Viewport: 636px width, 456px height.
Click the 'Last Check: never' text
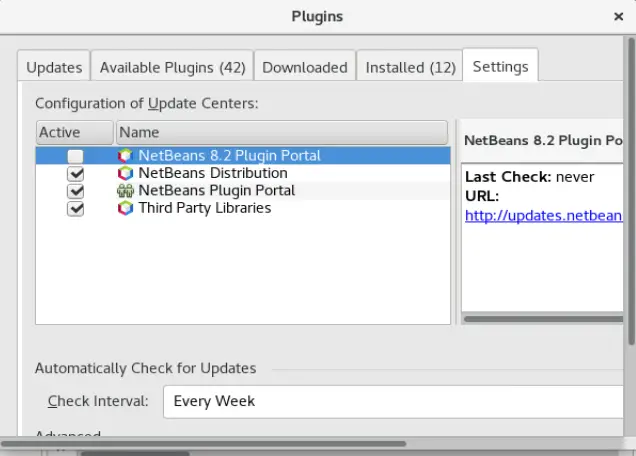coord(529,177)
